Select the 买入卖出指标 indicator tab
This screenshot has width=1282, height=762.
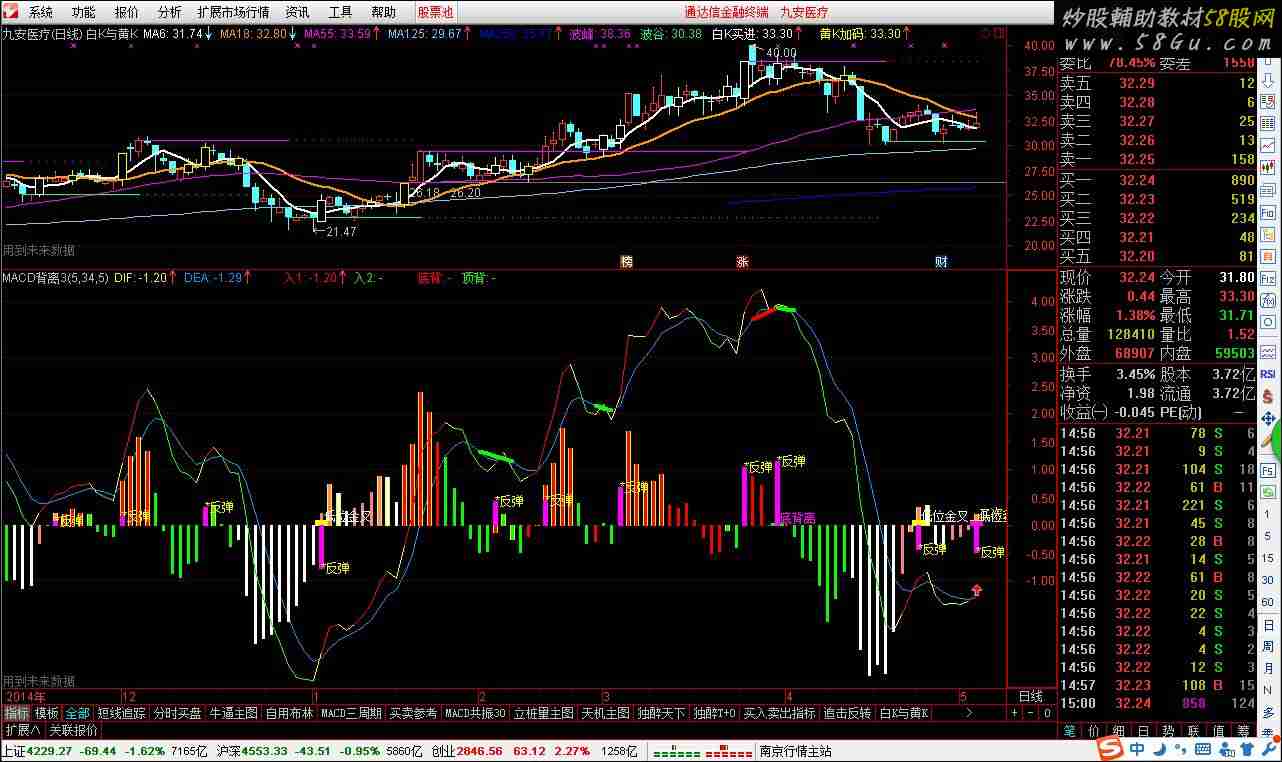(780, 714)
